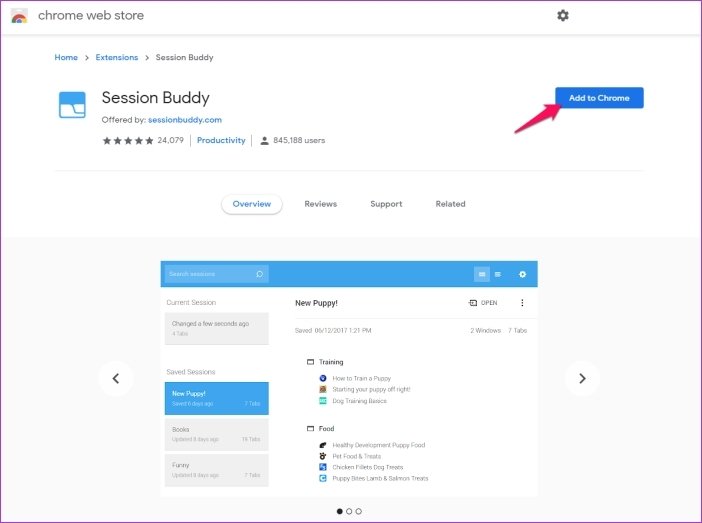Navigate to Home in the breadcrumb
702x523 pixels.
[66, 58]
